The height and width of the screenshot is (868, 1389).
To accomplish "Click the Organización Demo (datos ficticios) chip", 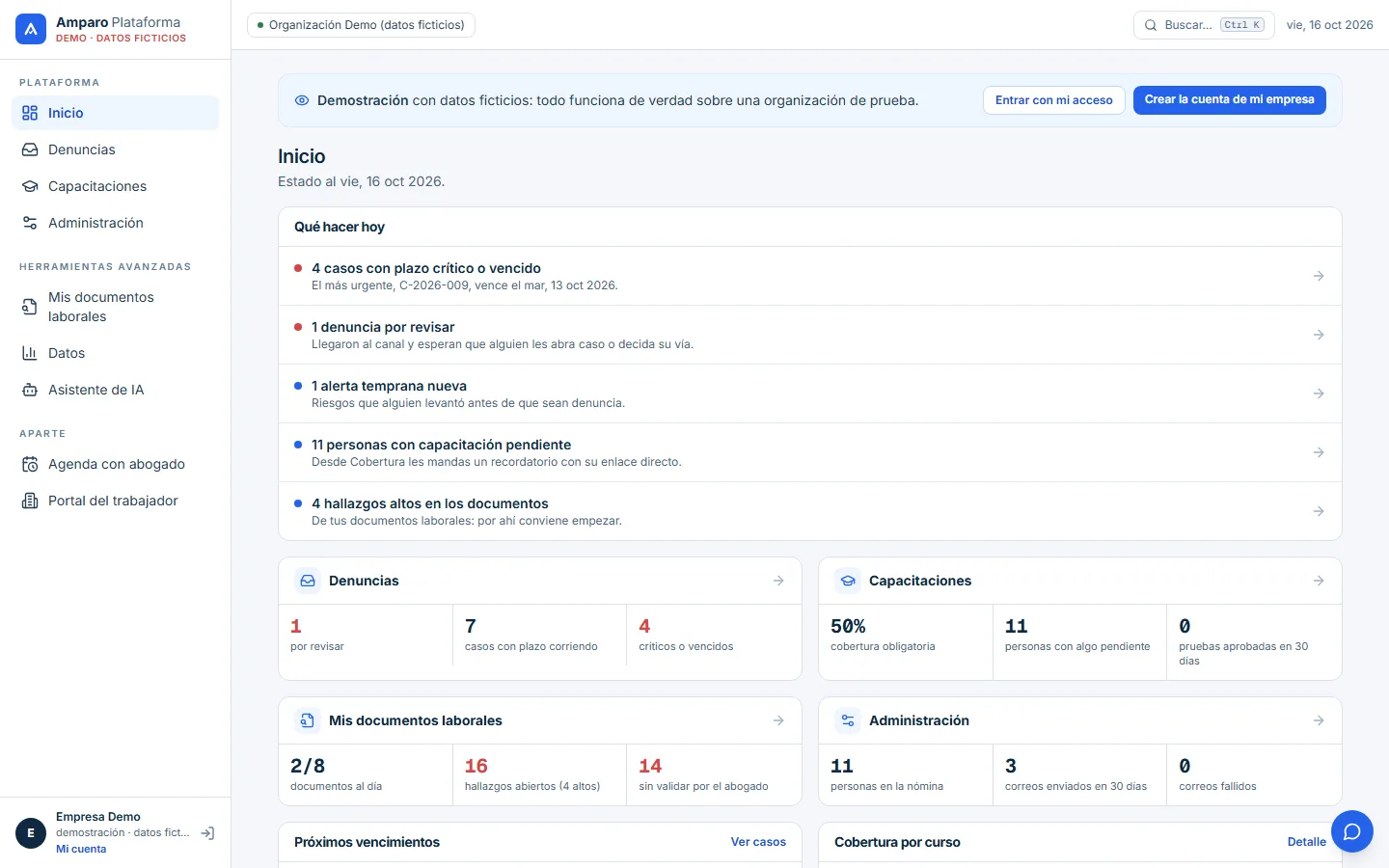I will 361,25.
